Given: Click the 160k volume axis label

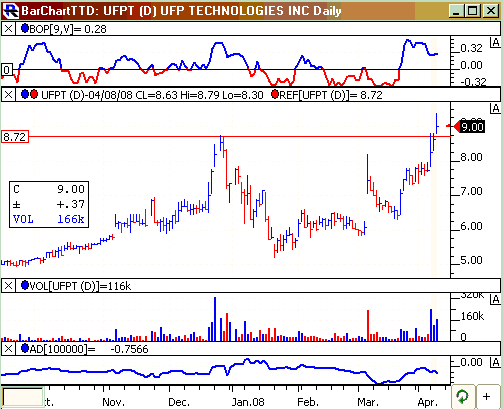Looking at the screenshot, I should click(x=472, y=316).
